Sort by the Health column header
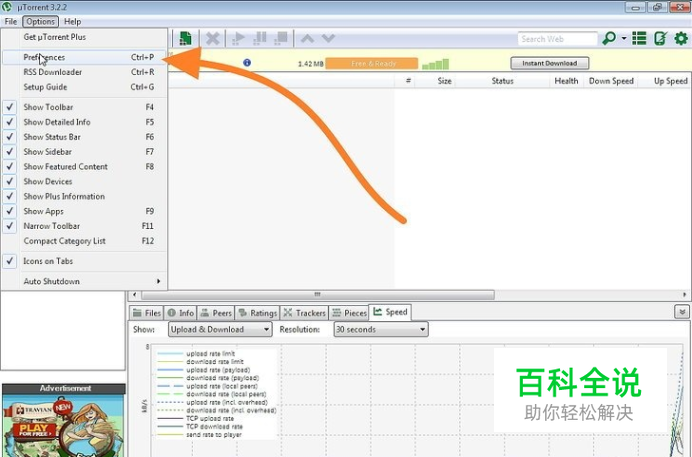Image resolution: width=692 pixels, height=457 pixels. pos(566,81)
